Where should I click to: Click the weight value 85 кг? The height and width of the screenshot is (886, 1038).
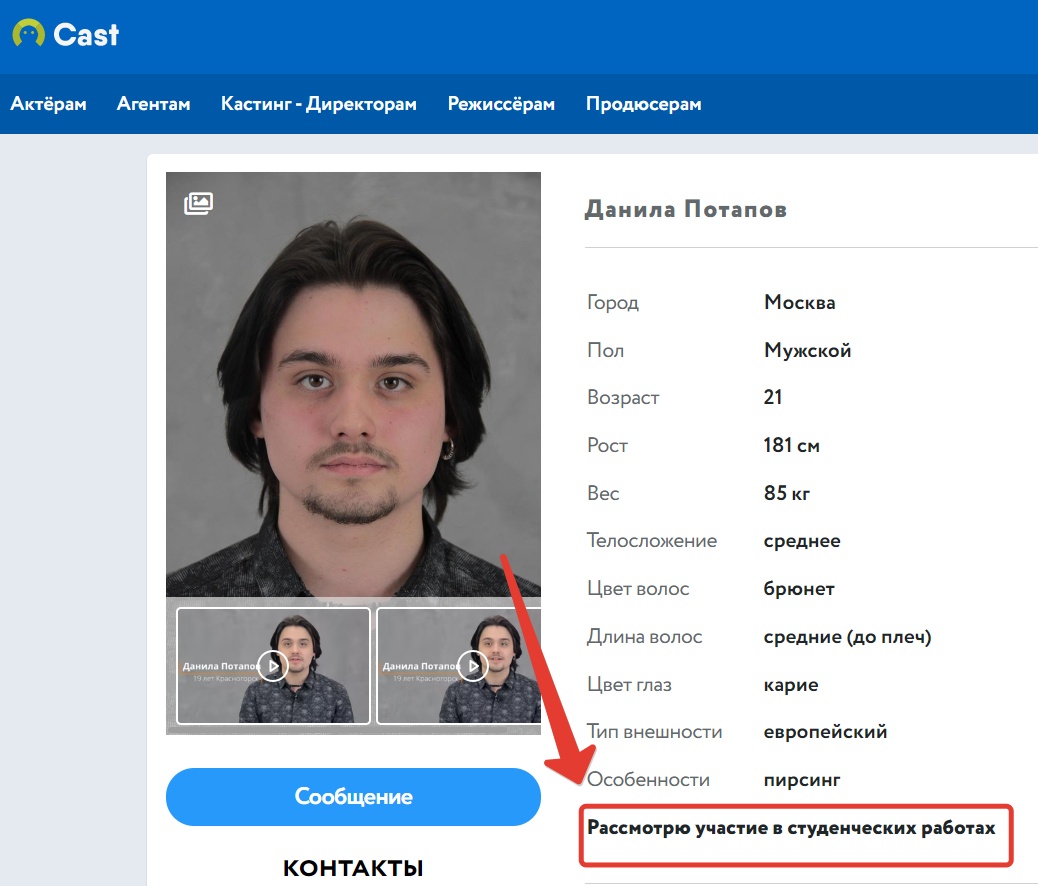click(x=786, y=493)
